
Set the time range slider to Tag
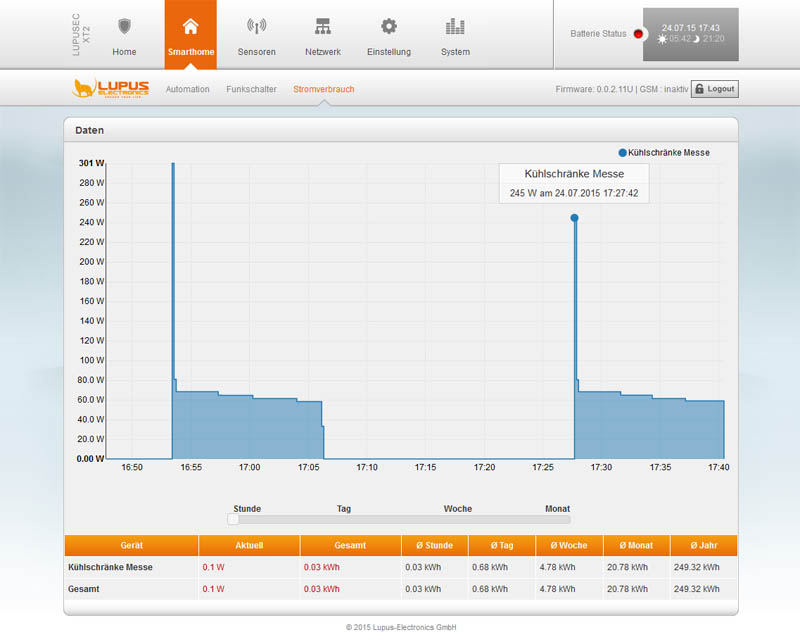coord(344,519)
